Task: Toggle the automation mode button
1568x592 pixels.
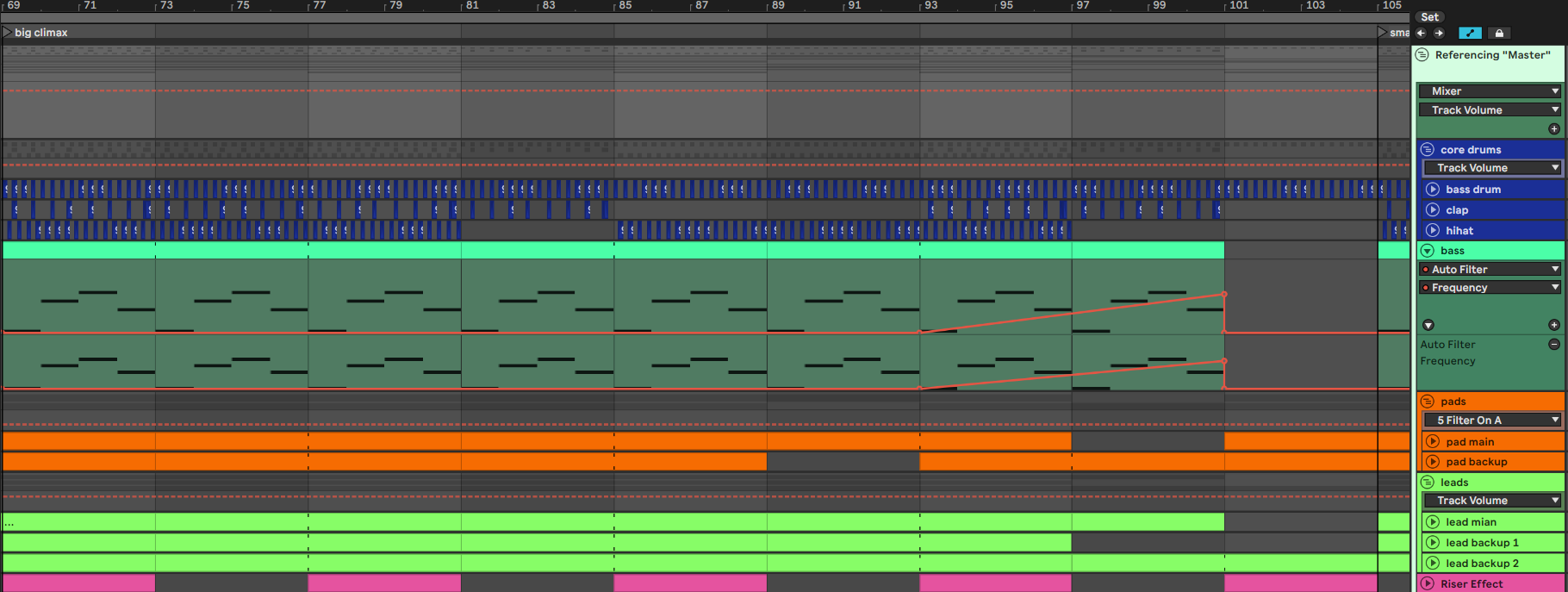Action: [1470, 33]
